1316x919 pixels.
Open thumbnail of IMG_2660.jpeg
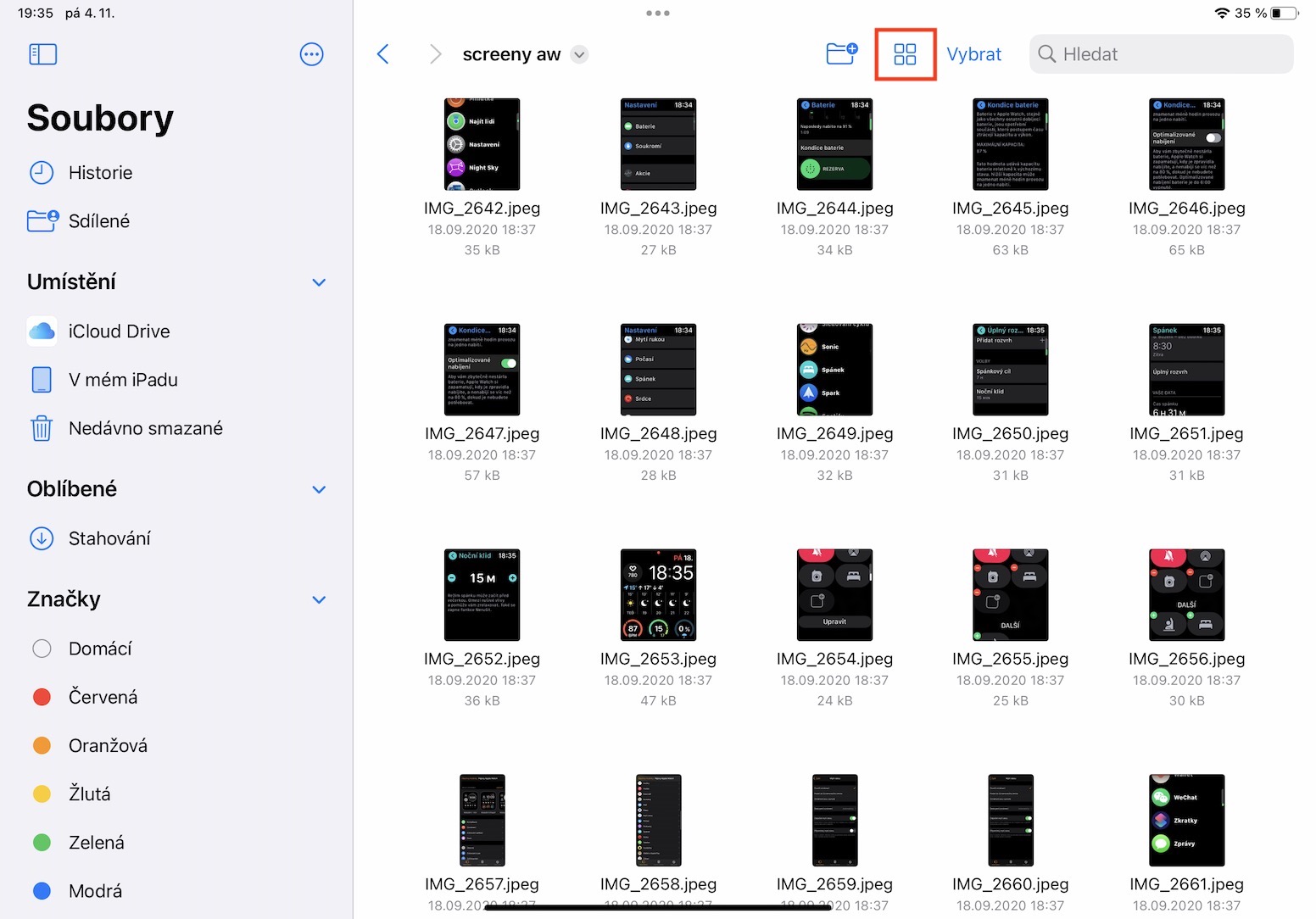point(1010,821)
